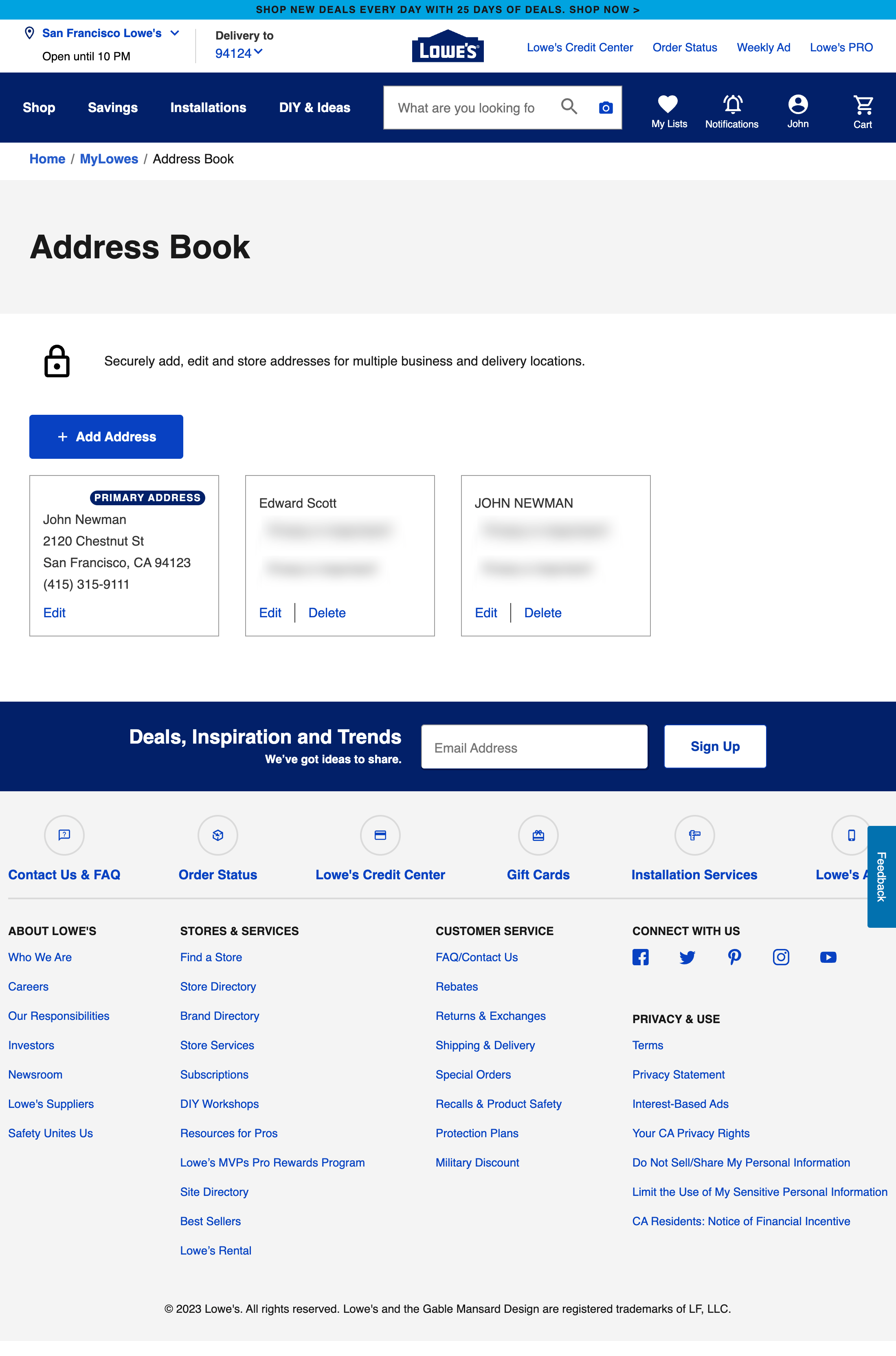Select the Installation Services footer icon
This screenshot has height=1356, width=896.
point(694,835)
